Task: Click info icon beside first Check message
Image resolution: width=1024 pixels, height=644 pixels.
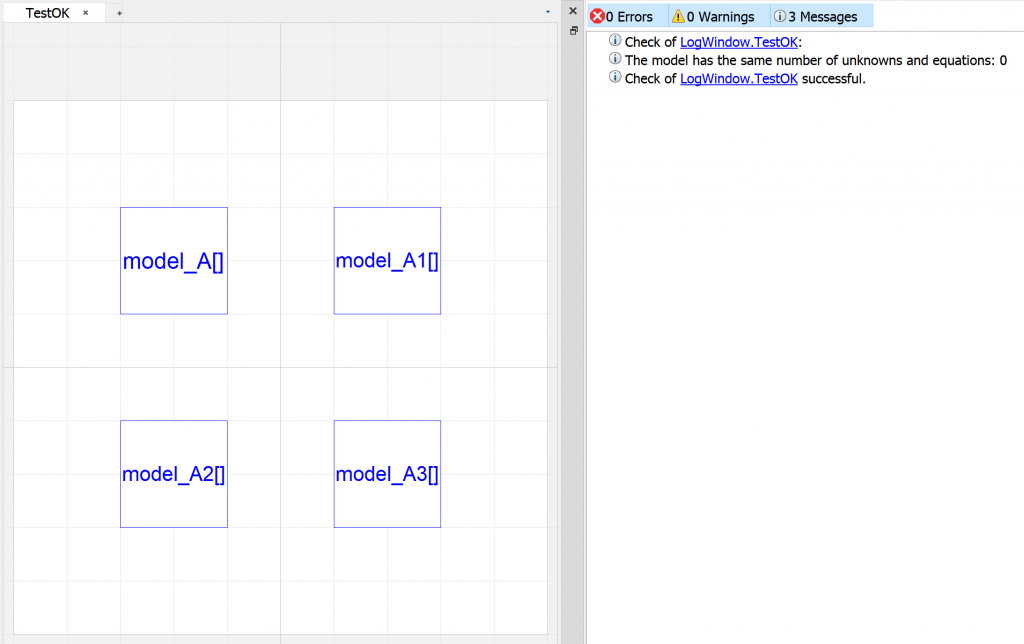Action: point(615,40)
